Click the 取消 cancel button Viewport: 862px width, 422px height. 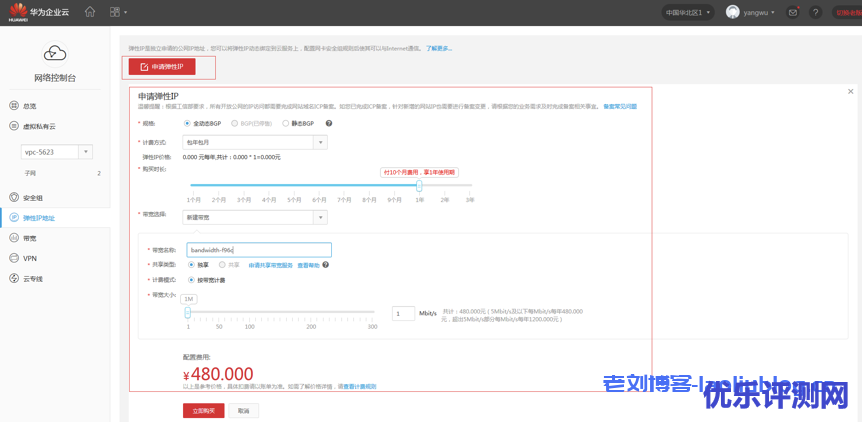pos(243,410)
